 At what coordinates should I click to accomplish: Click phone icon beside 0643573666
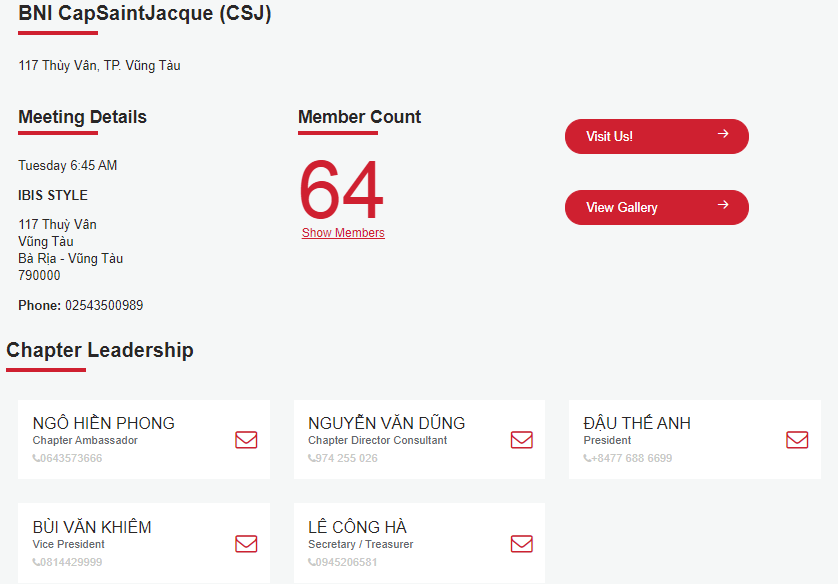[x=36, y=459]
